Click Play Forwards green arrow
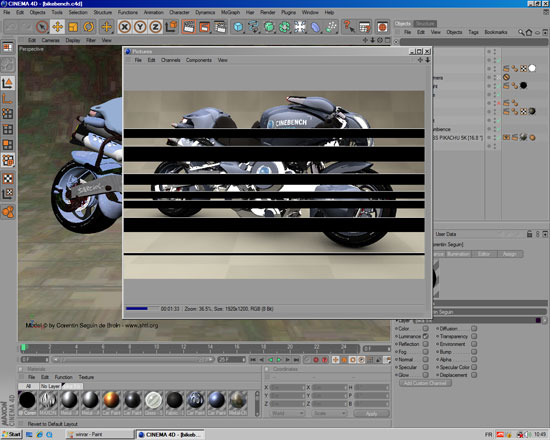 coord(279,360)
